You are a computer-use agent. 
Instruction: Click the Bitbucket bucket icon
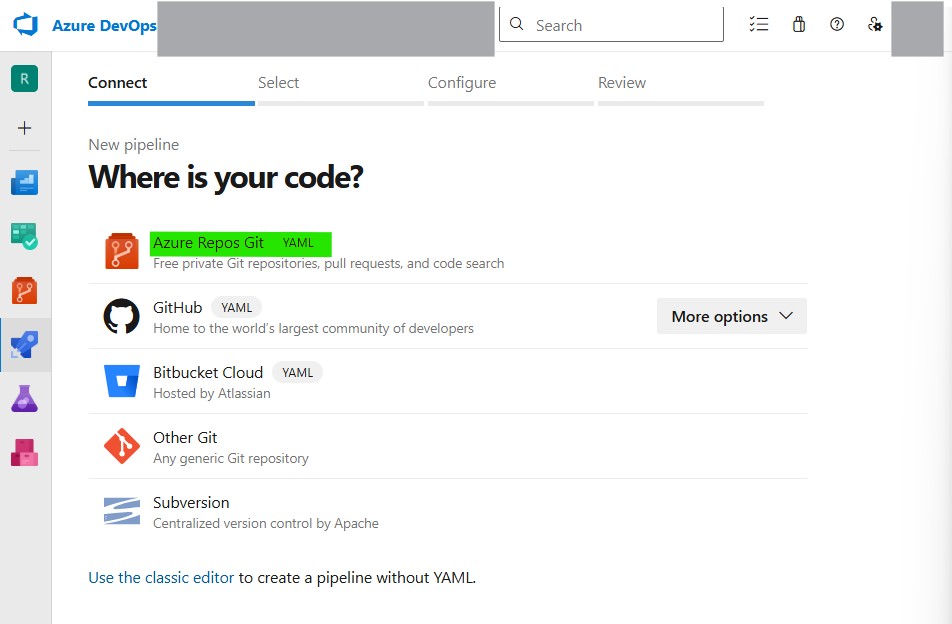coord(121,381)
